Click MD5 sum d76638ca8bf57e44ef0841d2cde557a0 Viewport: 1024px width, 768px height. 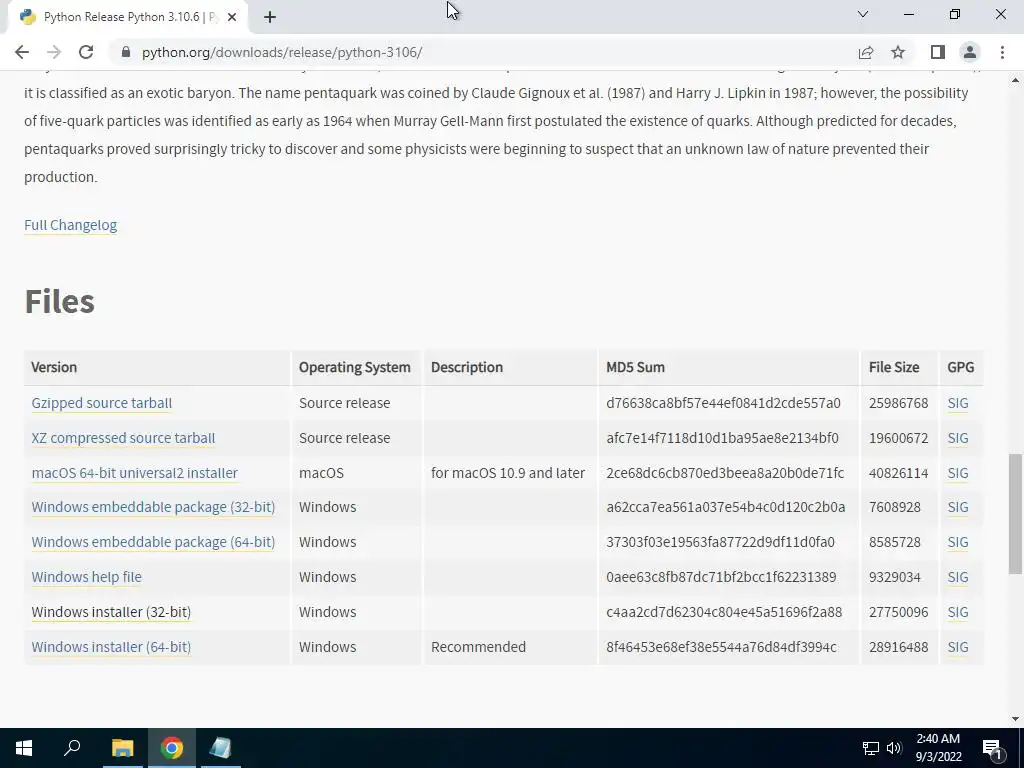(723, 403)
